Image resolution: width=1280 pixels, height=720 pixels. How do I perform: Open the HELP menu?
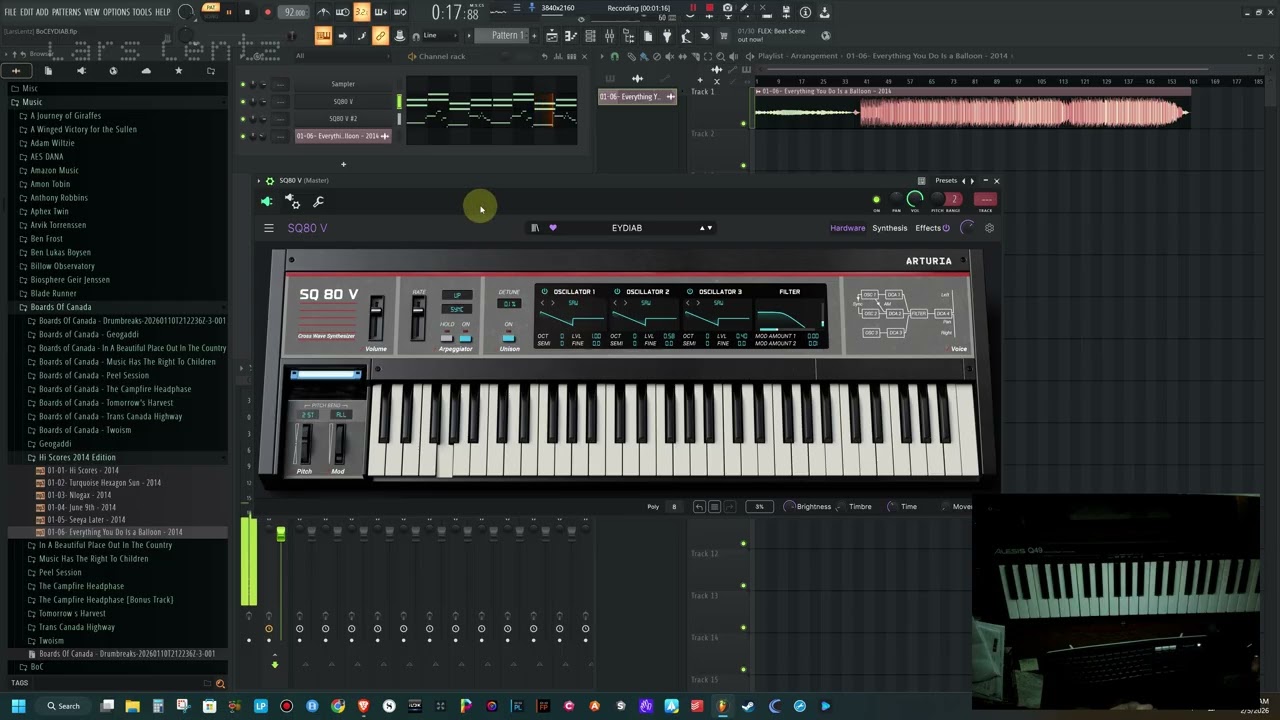[163, 12]
